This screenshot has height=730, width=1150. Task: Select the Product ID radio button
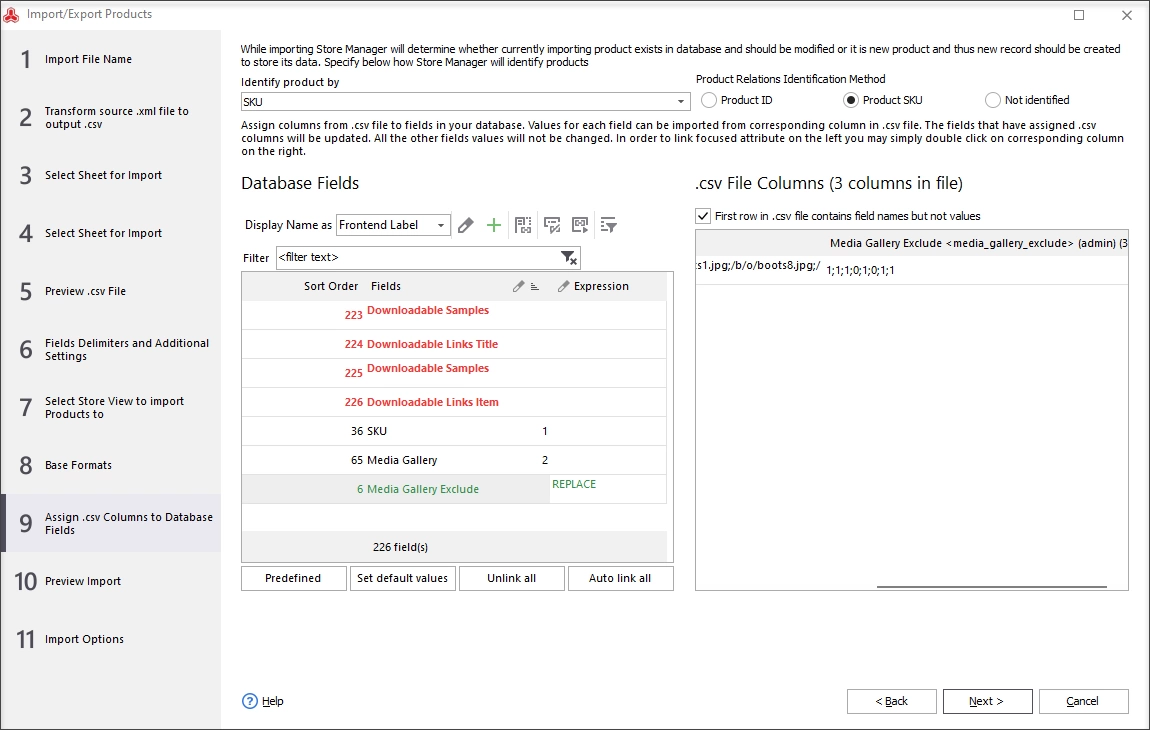pos(708,100)
